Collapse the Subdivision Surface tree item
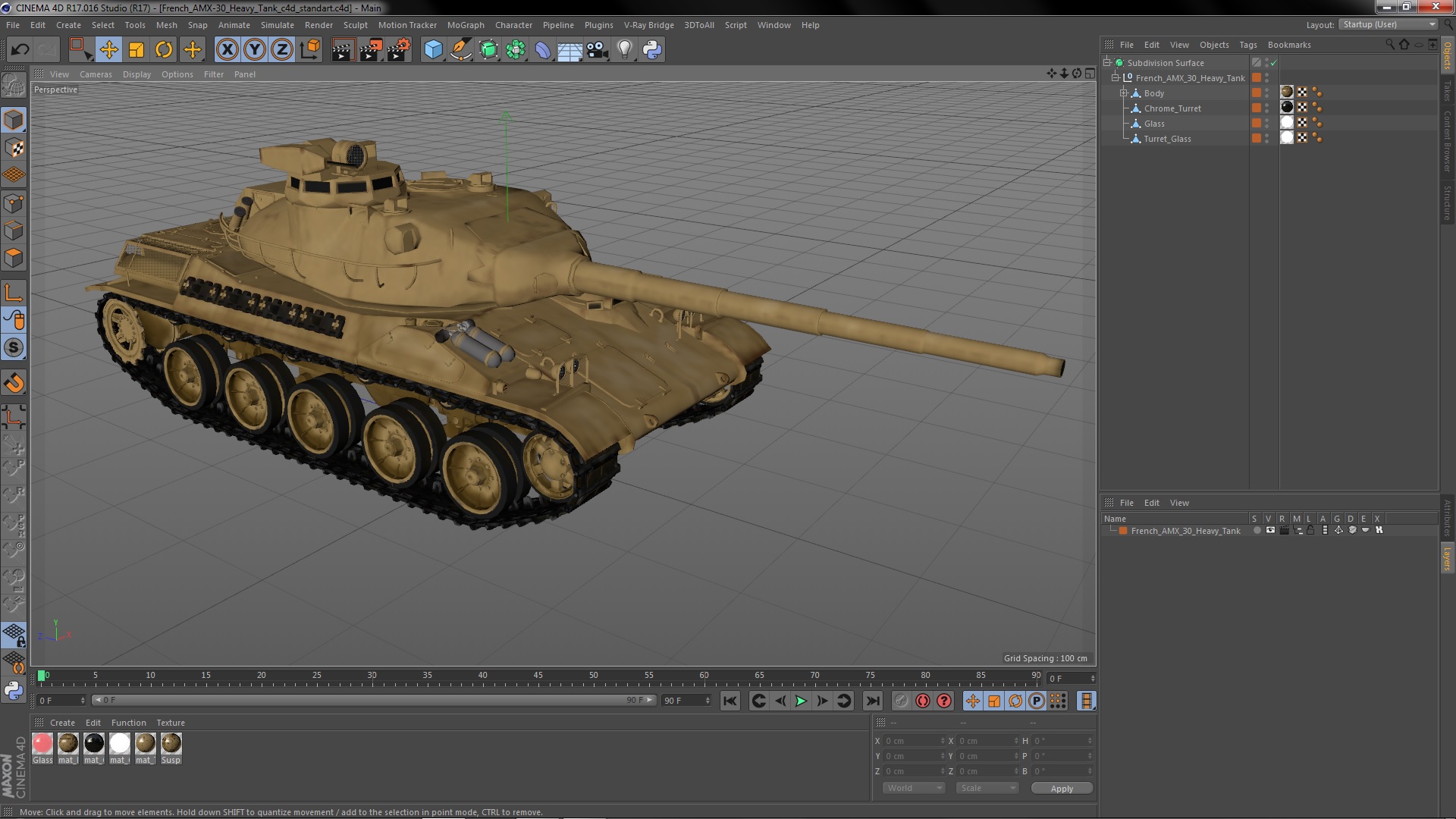This screenshot has height=819, width=1456. click(1107, 63)
